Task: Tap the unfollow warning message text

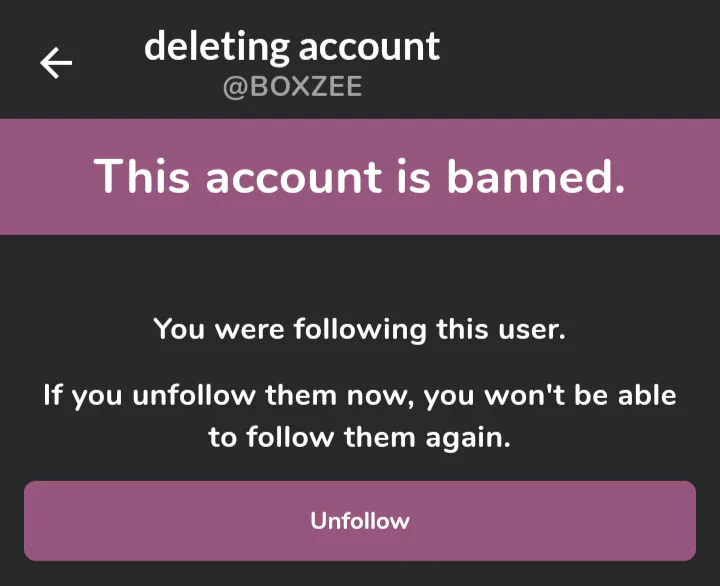Action: 360,416
